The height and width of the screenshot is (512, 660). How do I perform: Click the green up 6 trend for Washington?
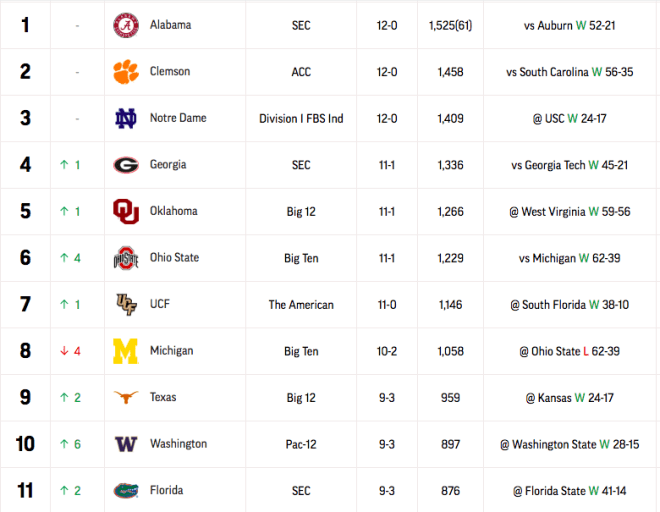point(71,444)
